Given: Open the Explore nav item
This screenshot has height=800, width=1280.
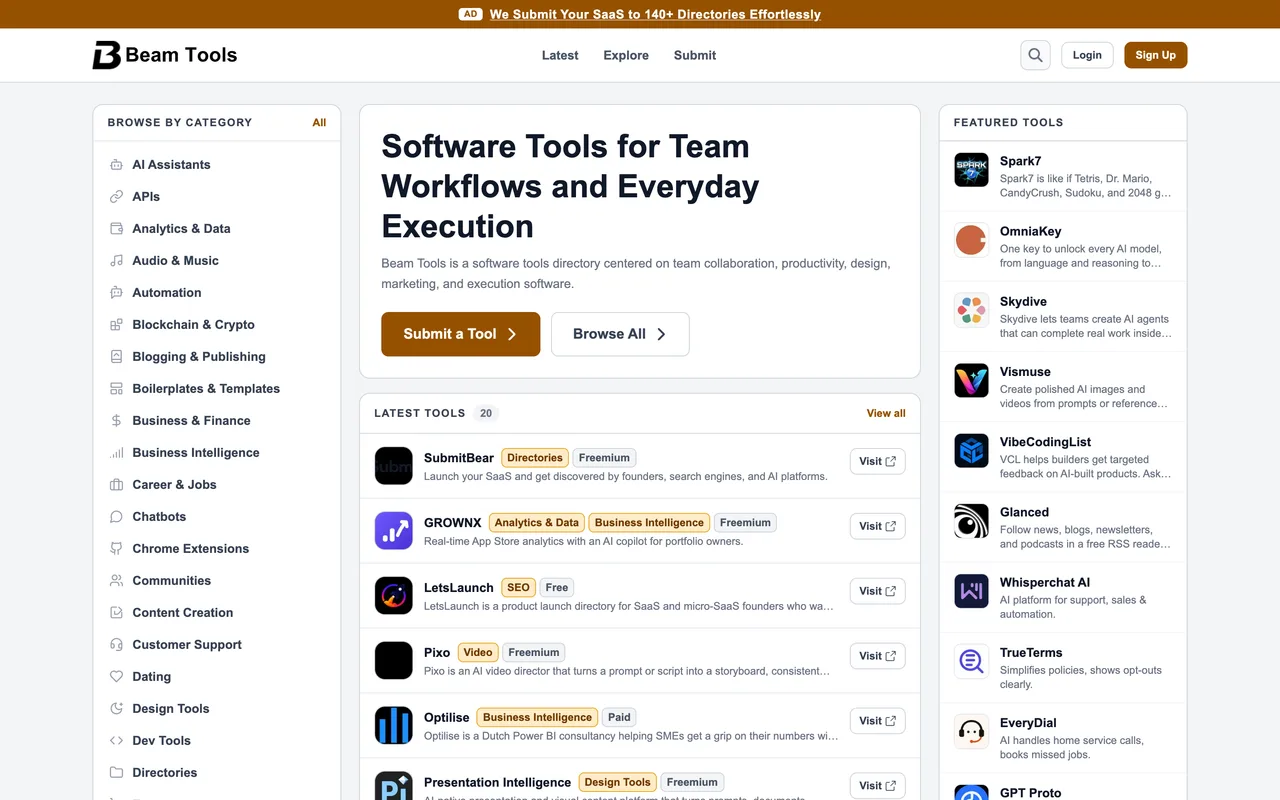Looking at the screenshot, I should tap(626, 55).
